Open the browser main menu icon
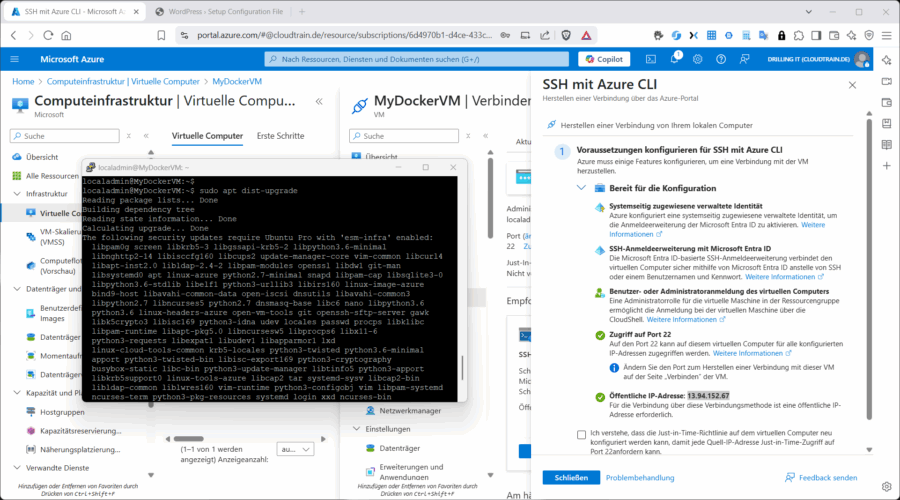The image size is (900, 500). pos(887,35)
